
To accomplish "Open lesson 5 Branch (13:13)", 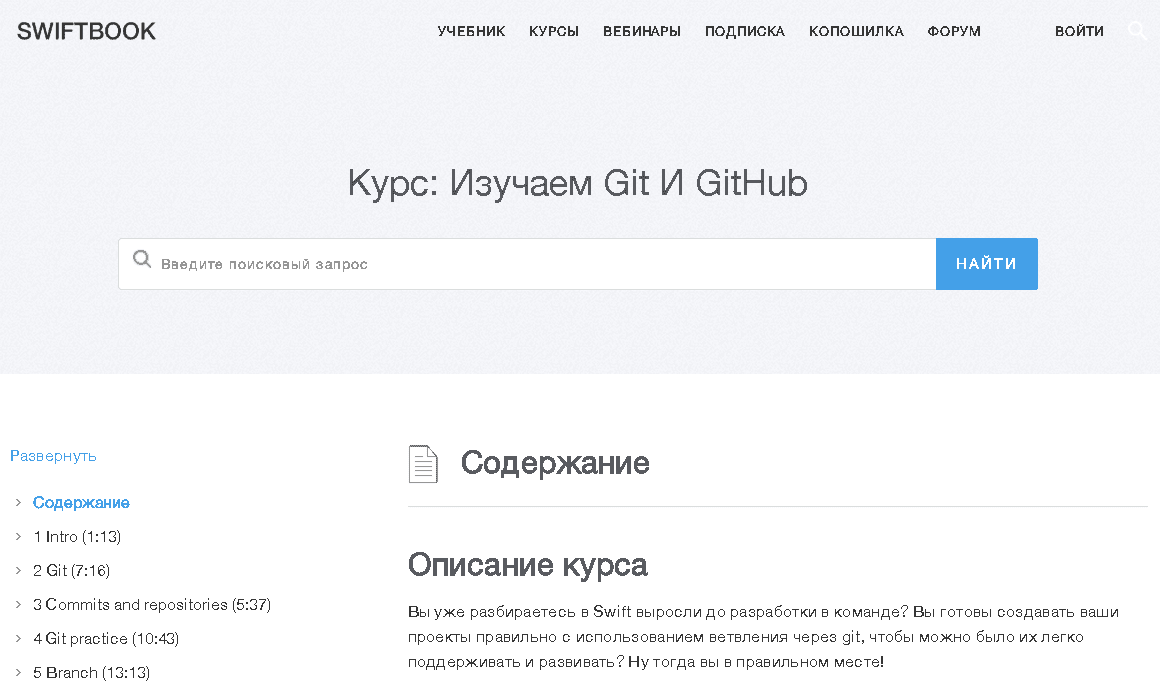I will click(91, 673).
